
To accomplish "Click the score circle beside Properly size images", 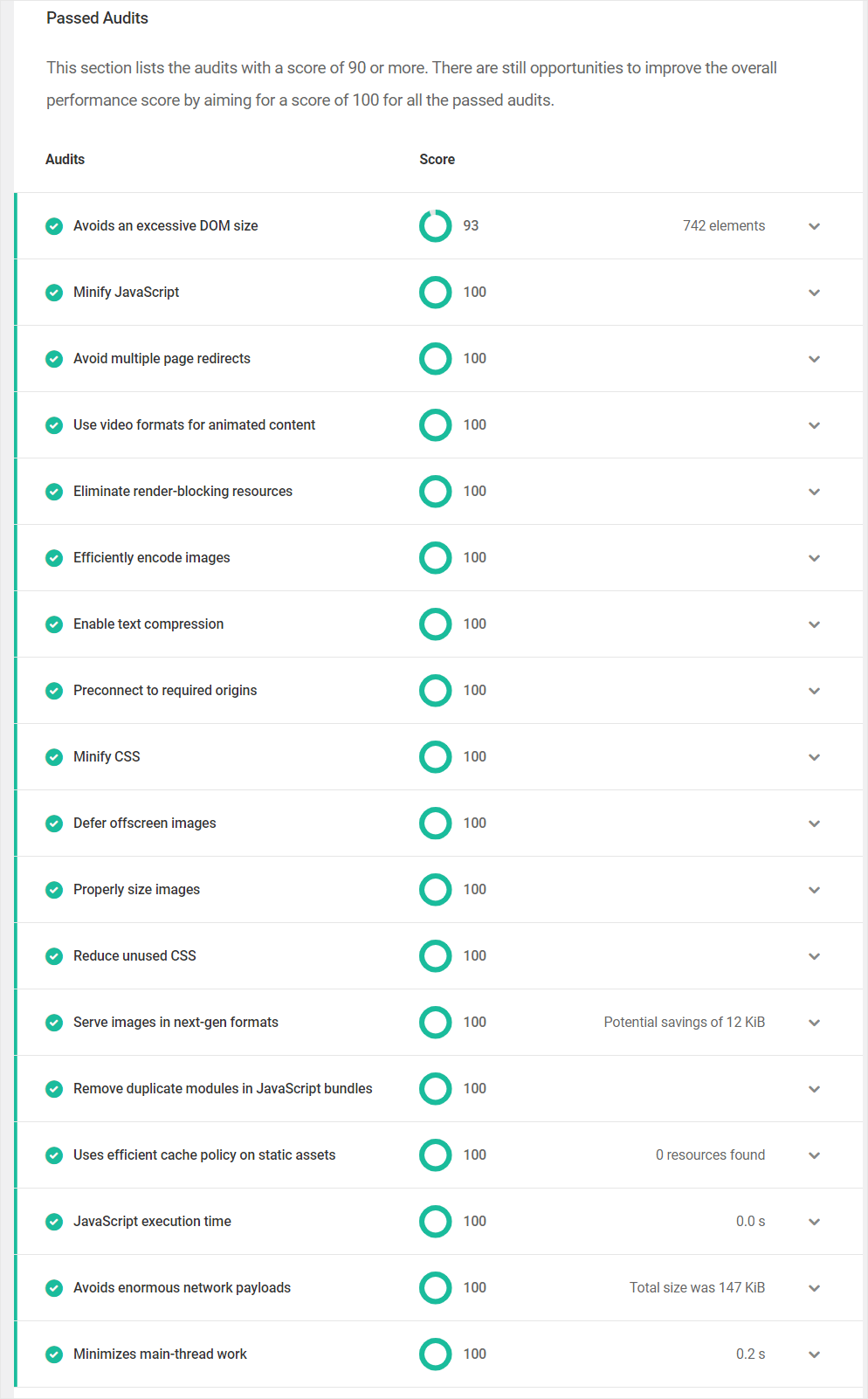I will click(x=435, y=889).
